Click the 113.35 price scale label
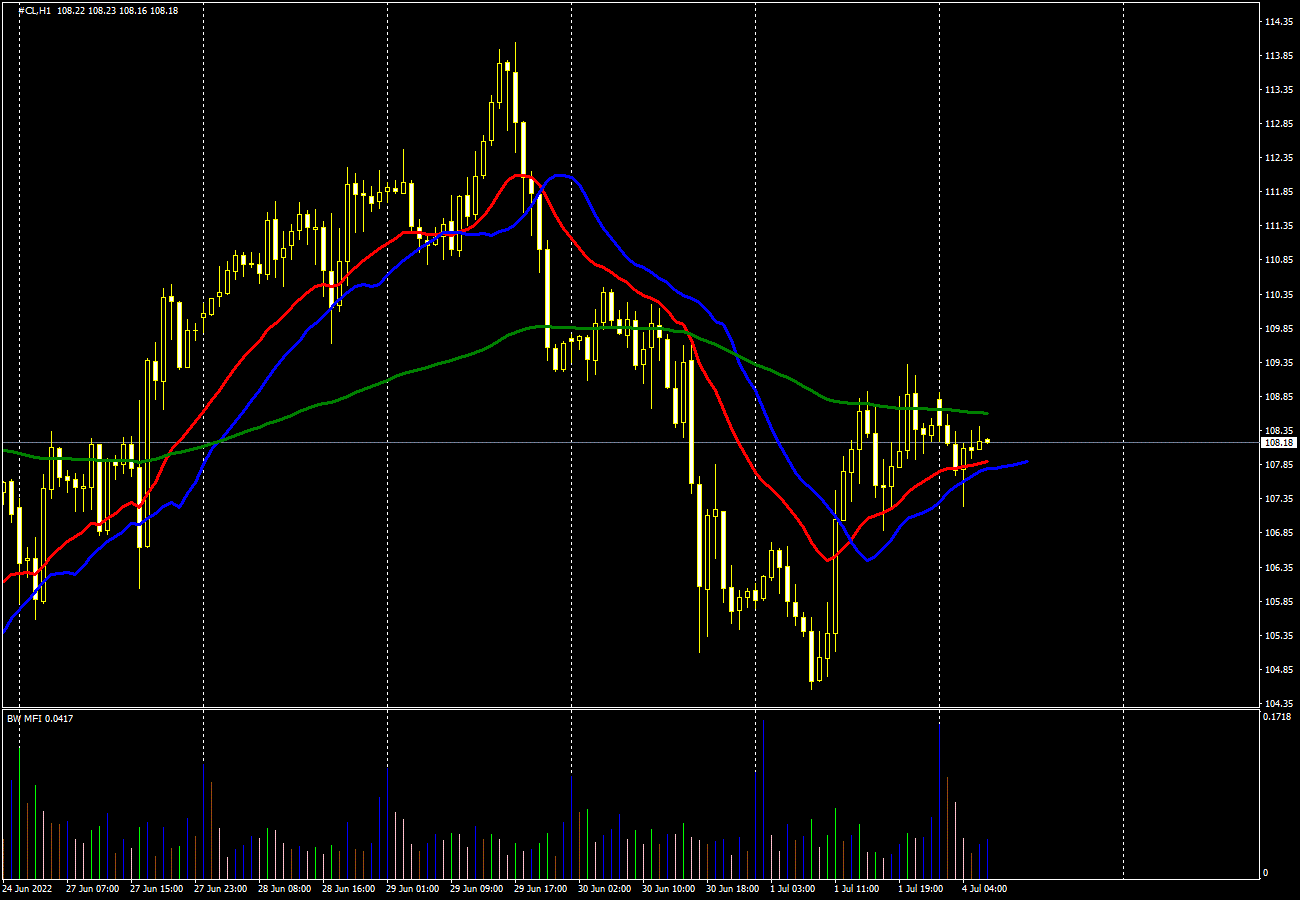 pyautogui.click(x=1278, y=90)
